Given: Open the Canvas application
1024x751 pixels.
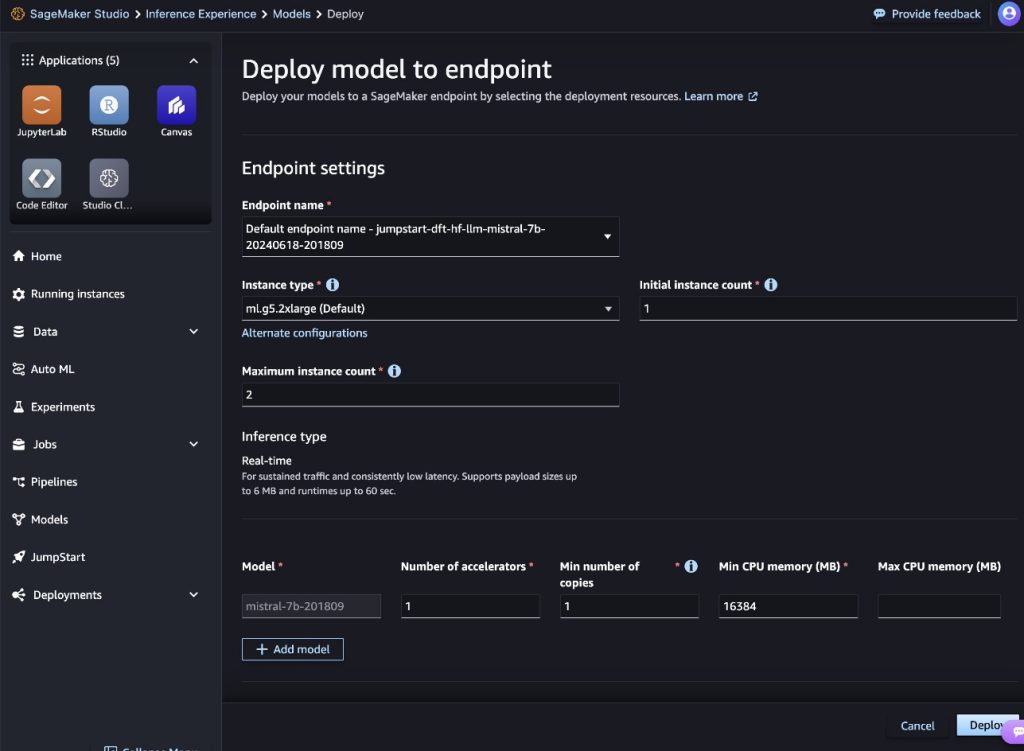Looking at the screenshot, I should point(176,104).
